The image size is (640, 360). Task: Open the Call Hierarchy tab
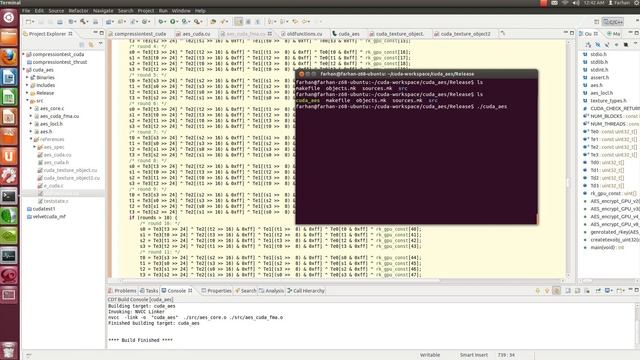coord(306,291)
